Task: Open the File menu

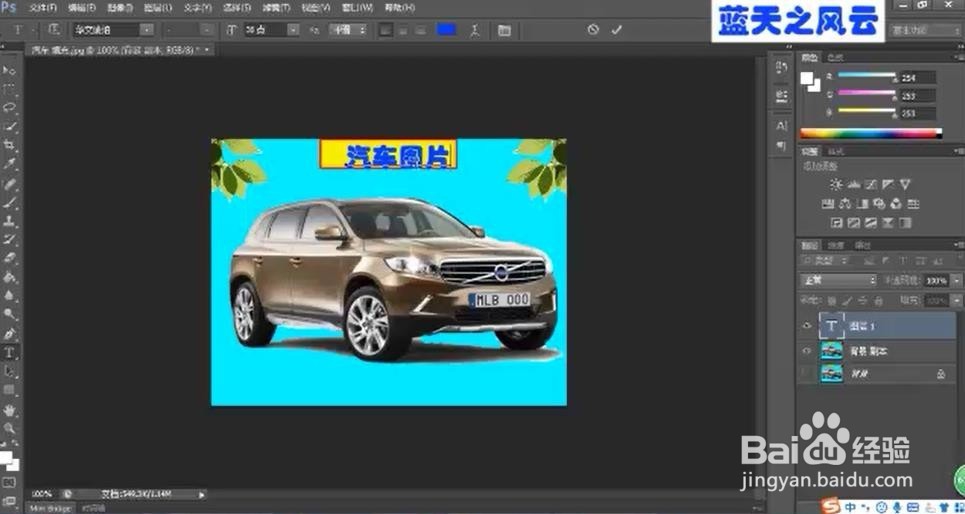Action: [43, 8]
